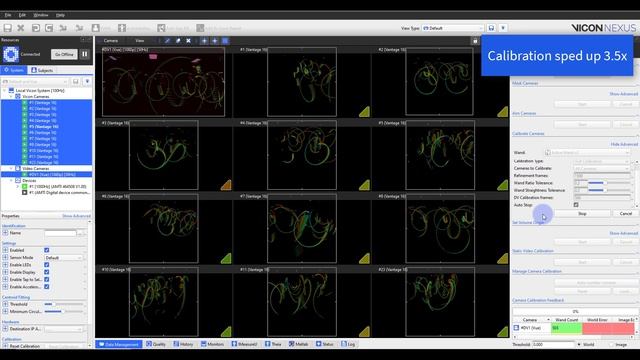Click Show Advanced in Mask Cameras section
Screen dimensions: 640x360
point(623,94)
